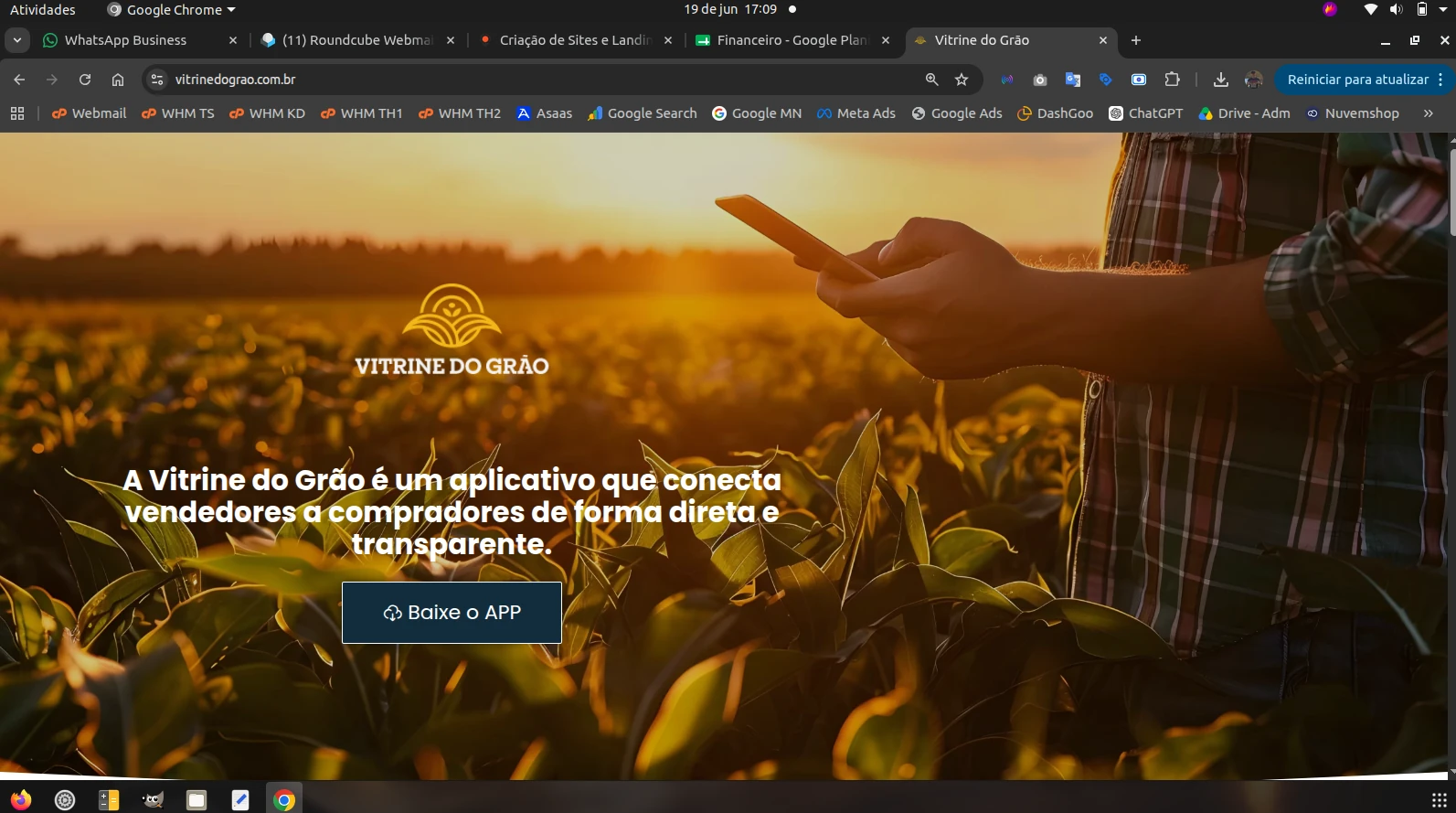Bookmark this page with the star
Image resolution: width=1456 pixels, height=813 pixels.
962,80
